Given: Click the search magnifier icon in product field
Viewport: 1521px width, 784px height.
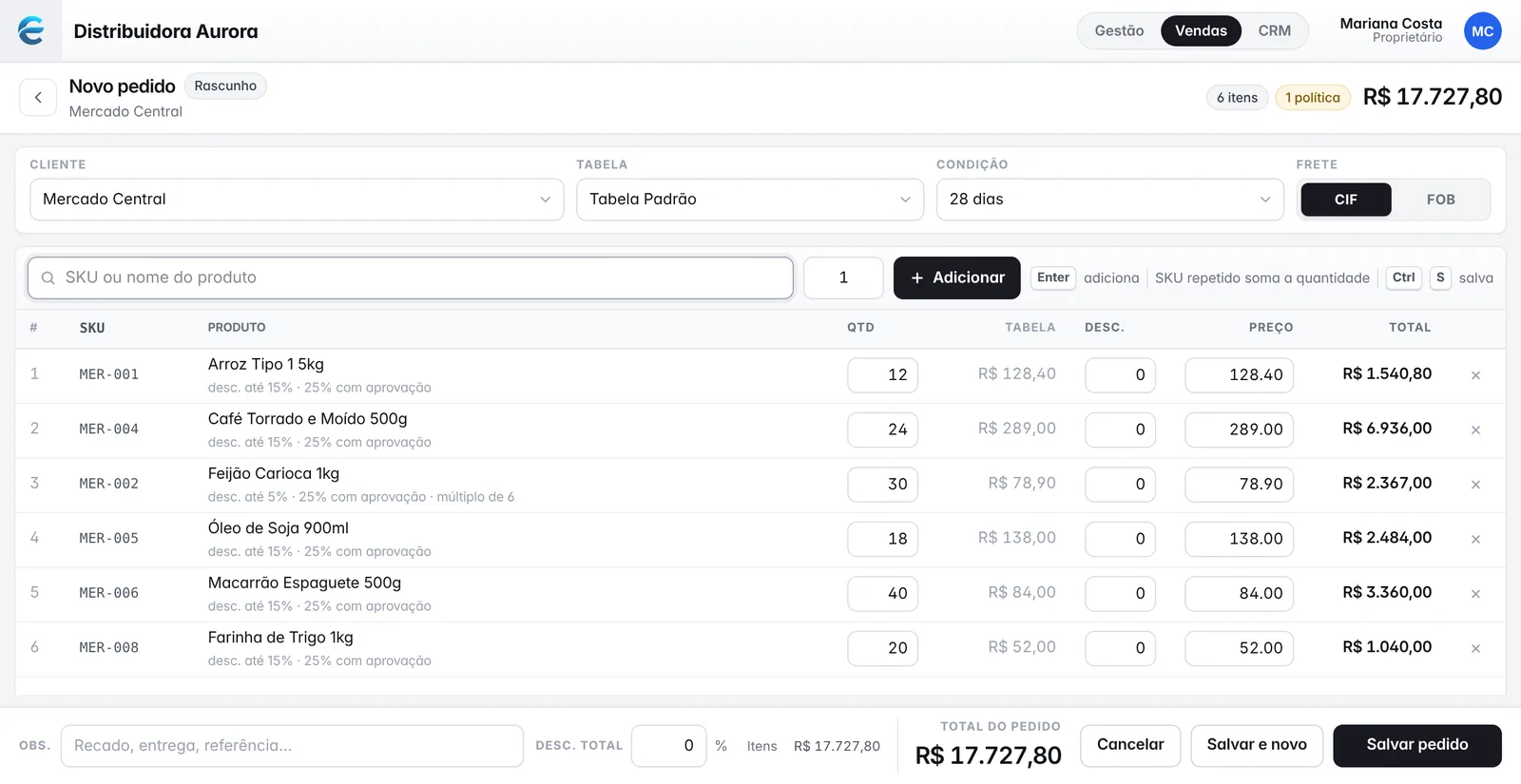Looking at the screenshot, I should (48, 277).
